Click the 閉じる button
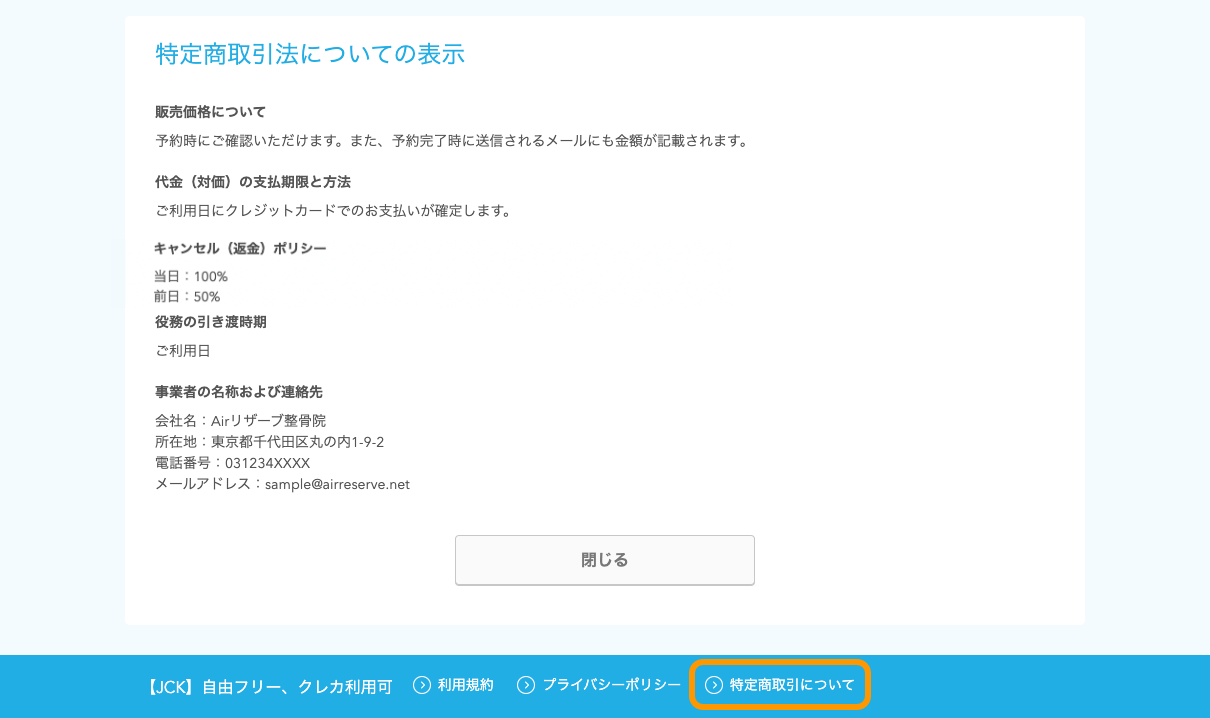The image size is (1210, 718). point(604,560)
